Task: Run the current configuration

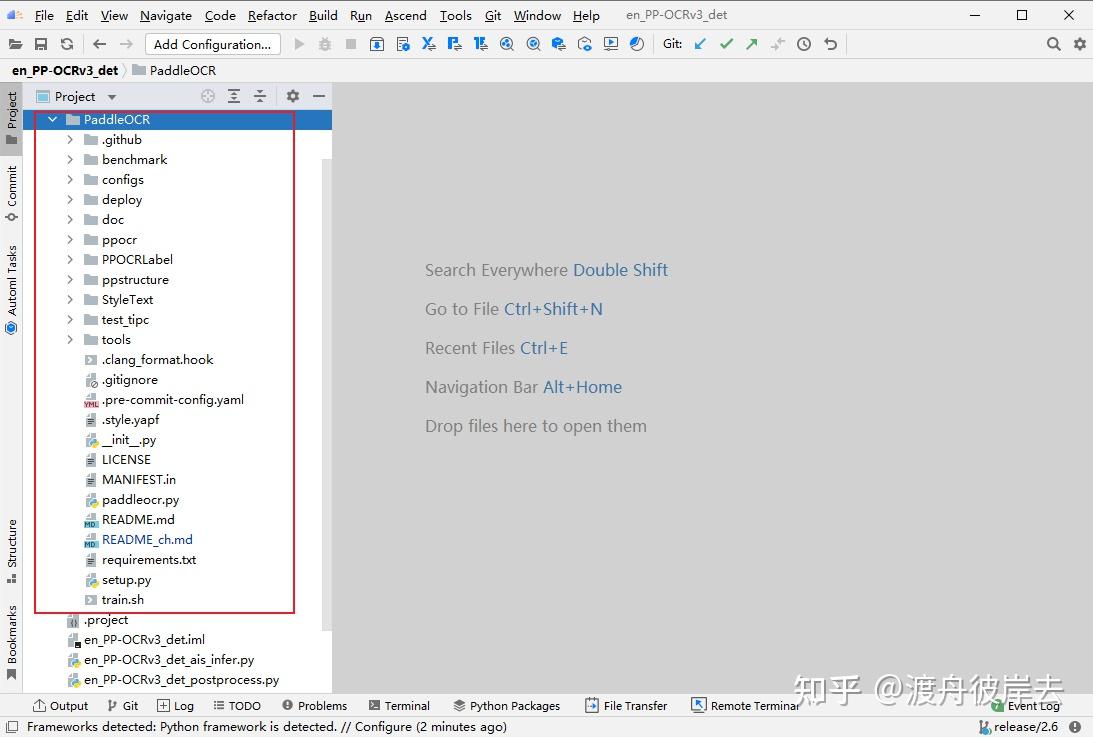Action: (x=299, y=44)
